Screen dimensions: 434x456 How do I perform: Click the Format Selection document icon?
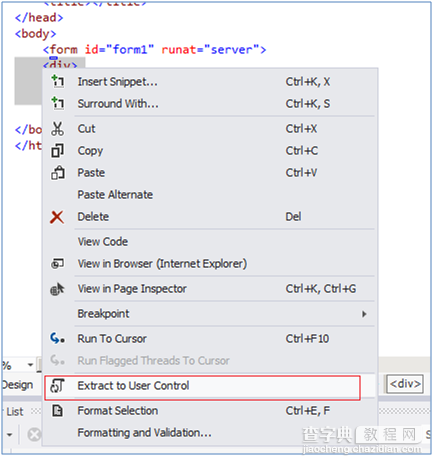(x=57, y=411)
